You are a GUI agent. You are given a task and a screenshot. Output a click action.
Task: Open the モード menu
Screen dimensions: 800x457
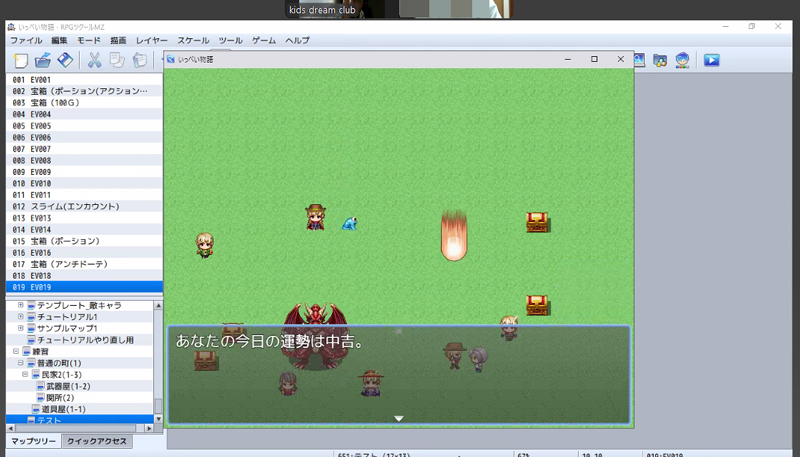click(89, 40)
